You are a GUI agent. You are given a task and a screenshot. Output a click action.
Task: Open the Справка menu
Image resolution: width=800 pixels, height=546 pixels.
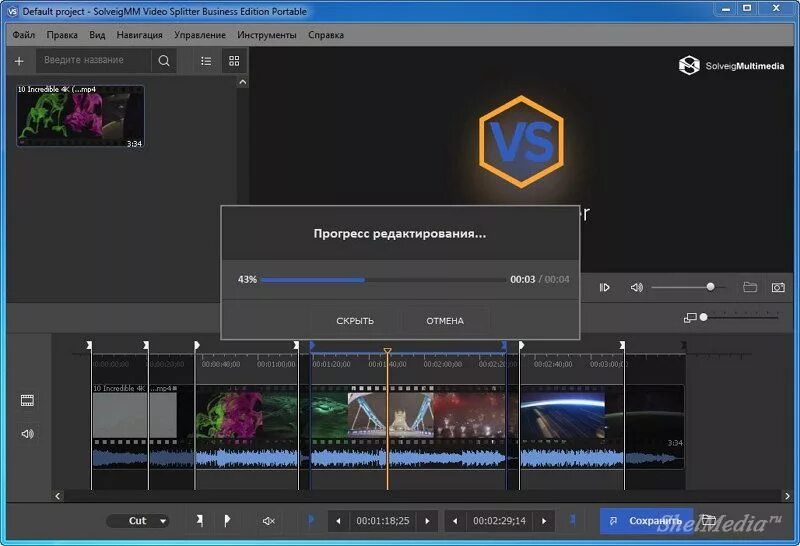click(326, 35)
